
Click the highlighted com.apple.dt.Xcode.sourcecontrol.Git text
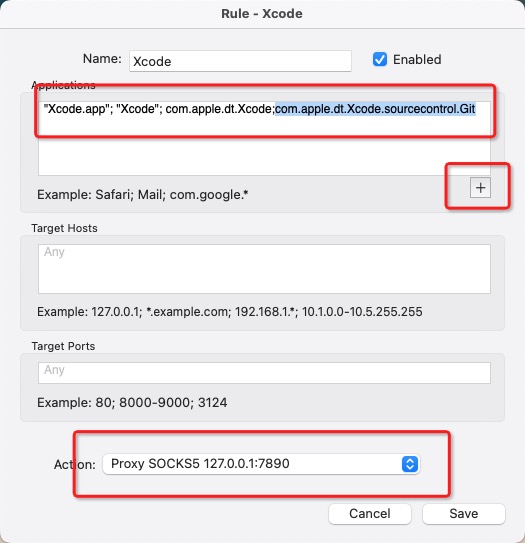pos(375,109)
